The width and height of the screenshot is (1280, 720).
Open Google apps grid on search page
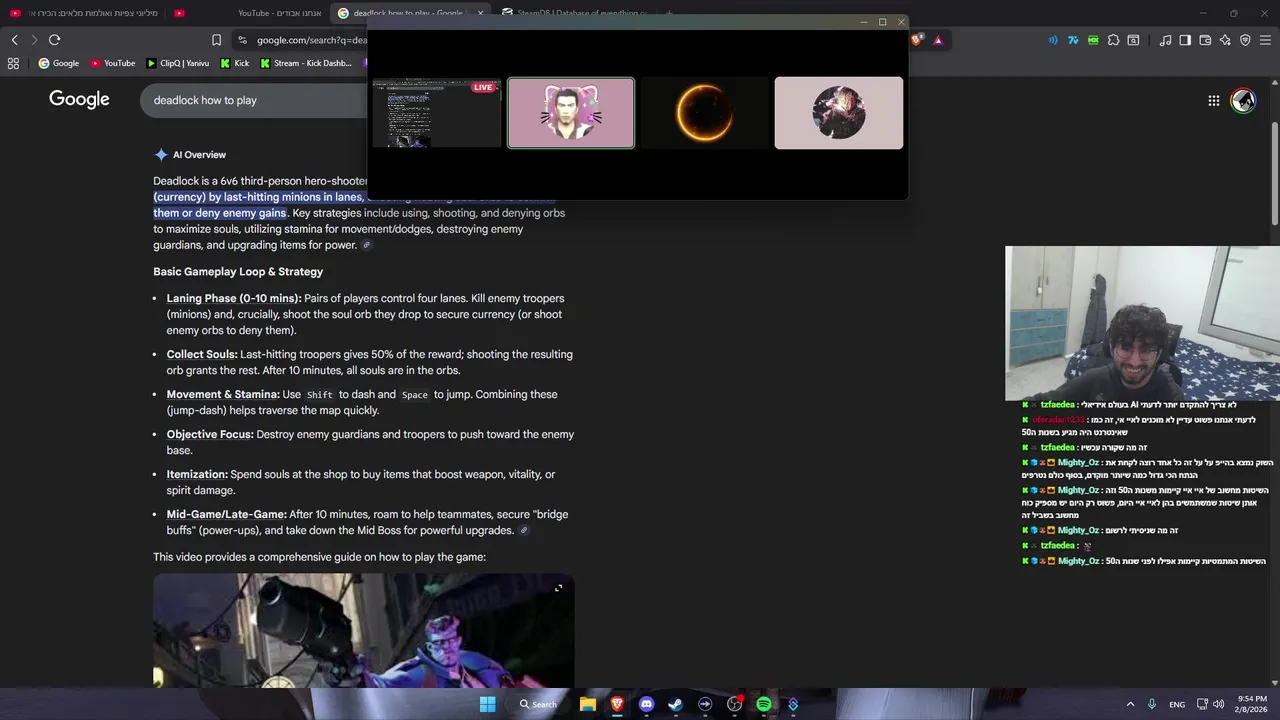[x=1213, y=100]
